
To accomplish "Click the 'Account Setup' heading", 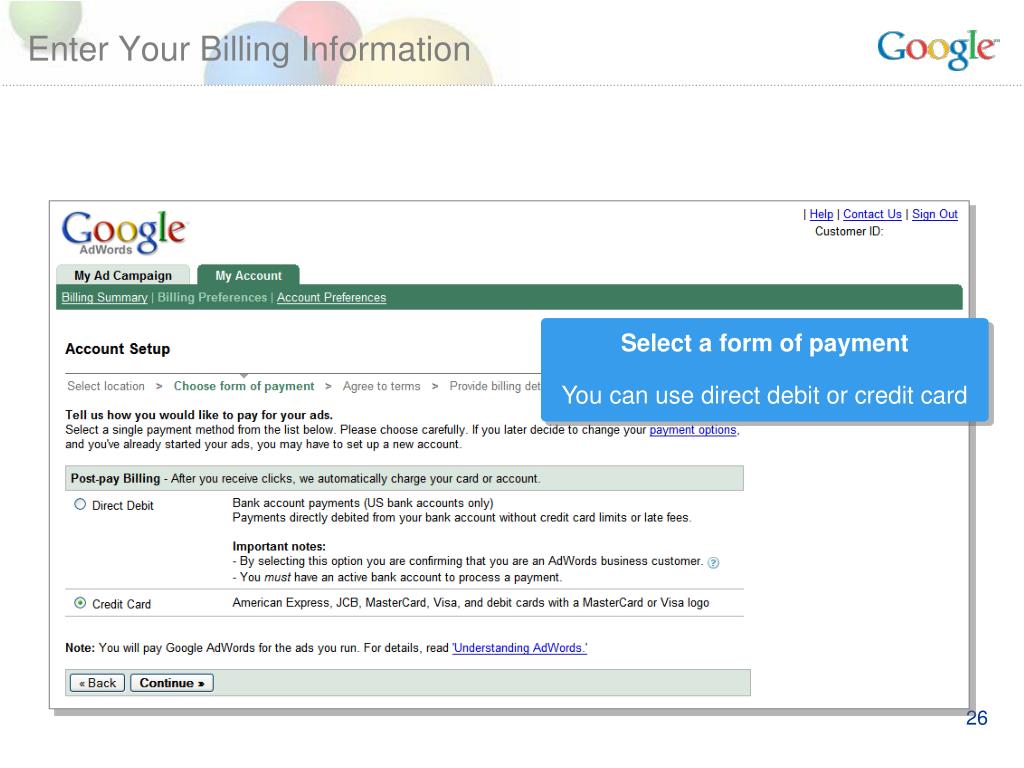I will [118, 349].
